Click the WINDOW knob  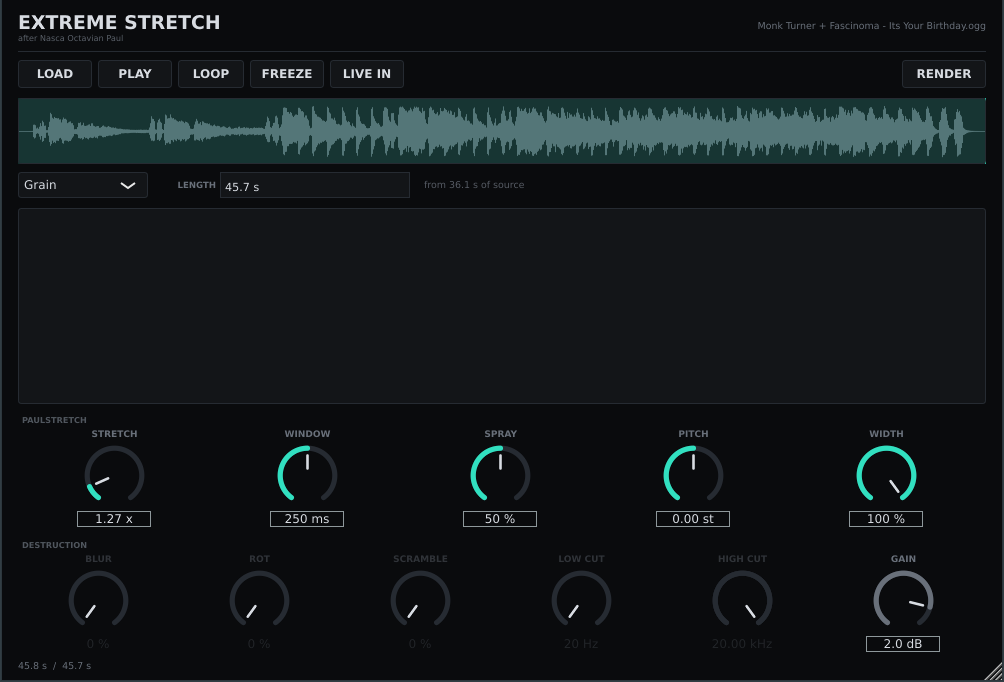307,475
